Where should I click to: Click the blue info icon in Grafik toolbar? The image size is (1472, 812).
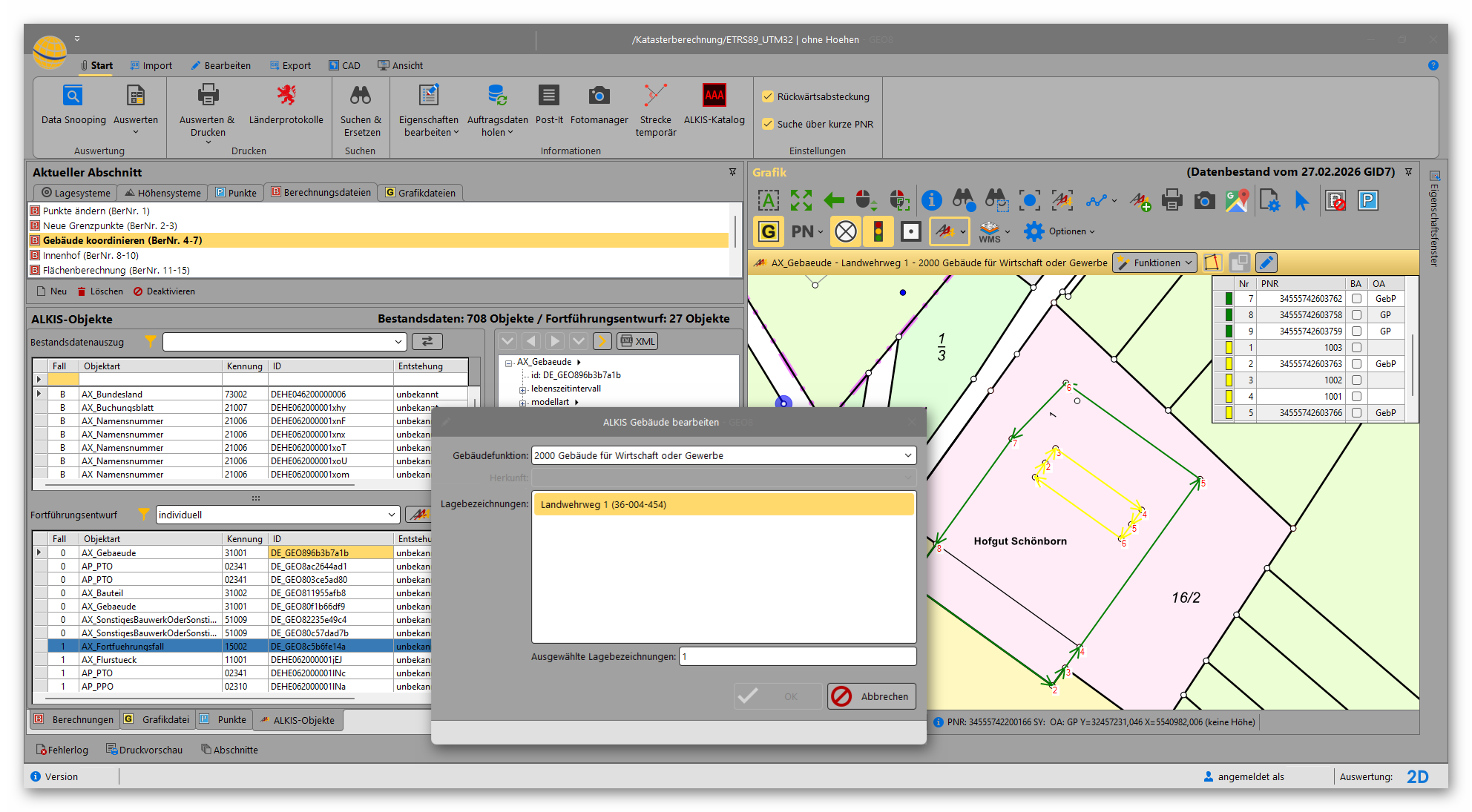(x=931, y=200)
